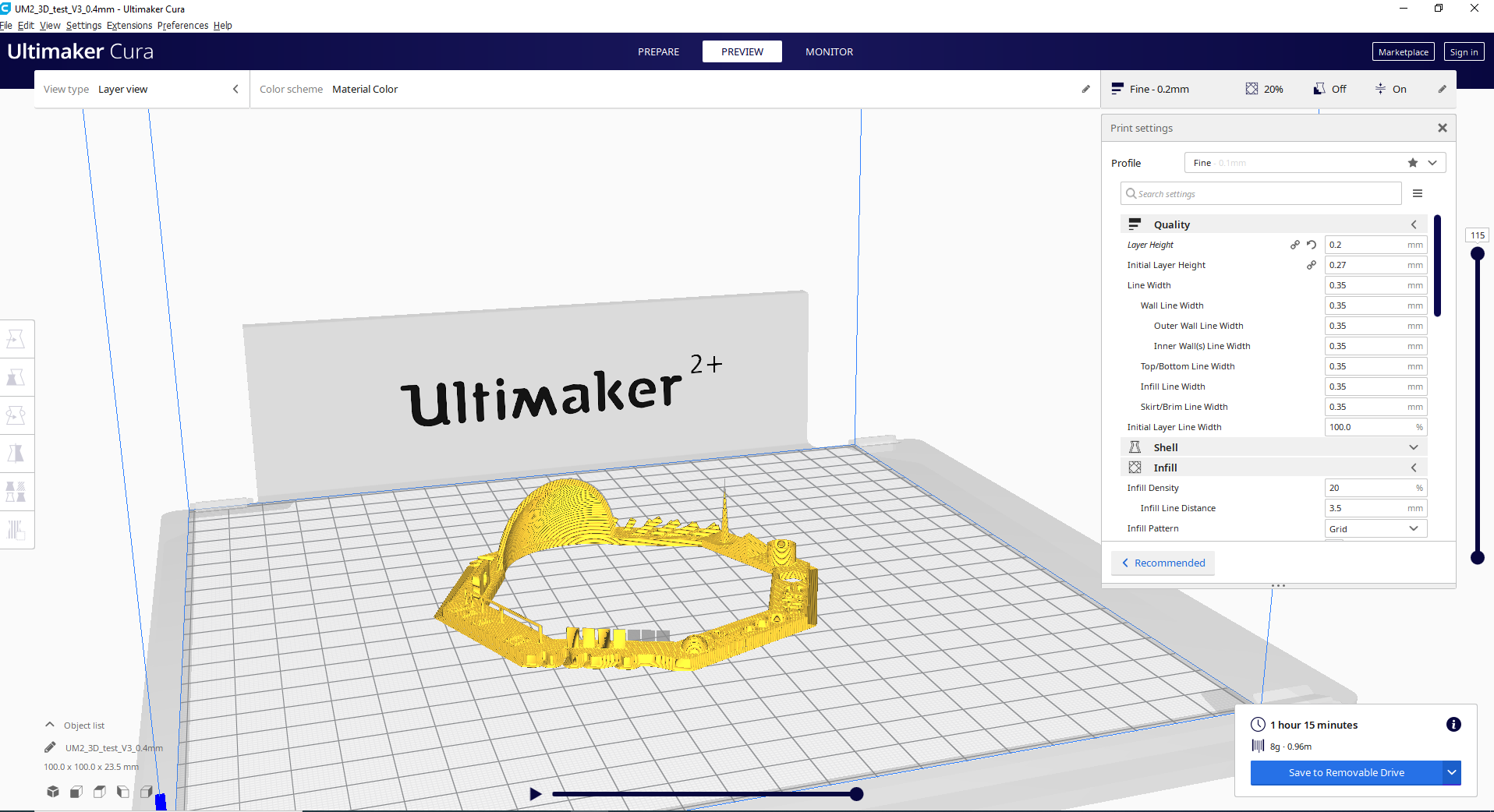
Task: Open the settings visibility hamburger menu
Action: (1418, 193)
